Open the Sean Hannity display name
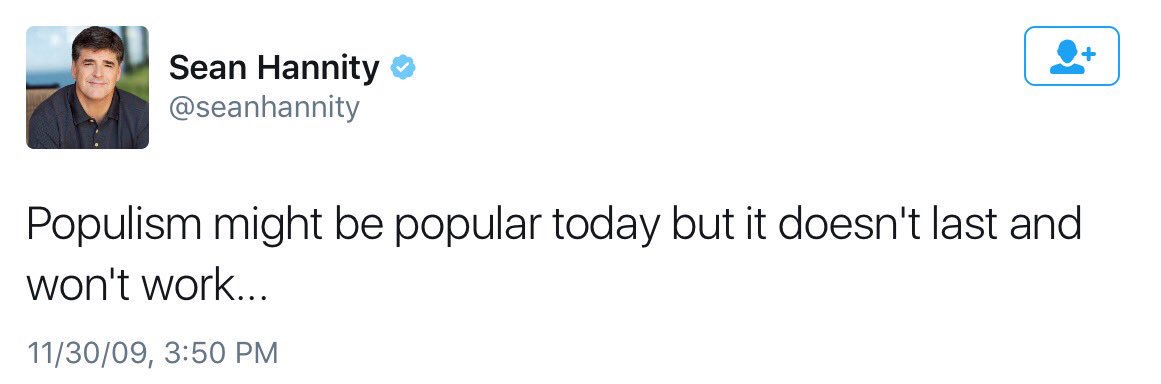 coord(274,68)
